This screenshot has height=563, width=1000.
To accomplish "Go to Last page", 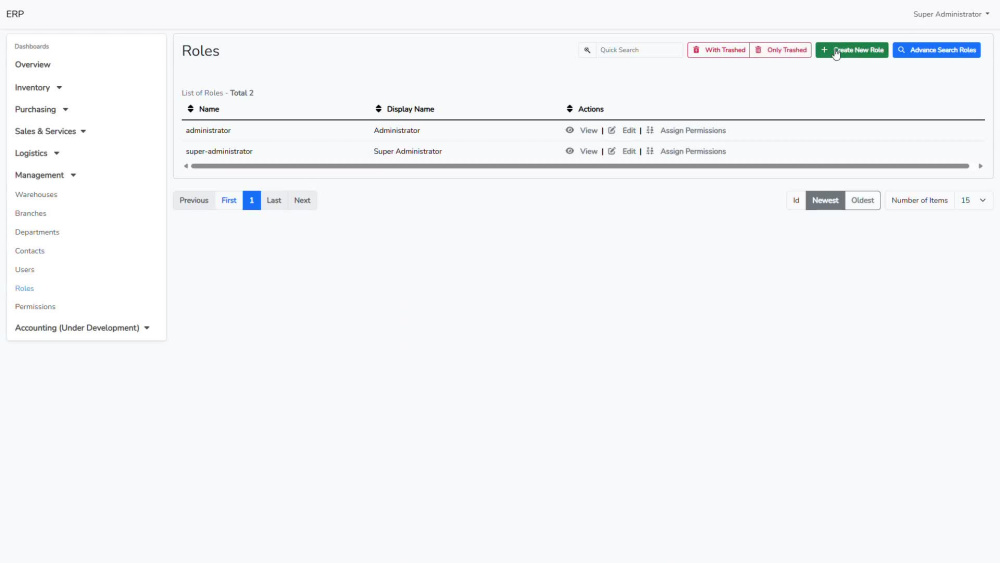I will (274, 200).
